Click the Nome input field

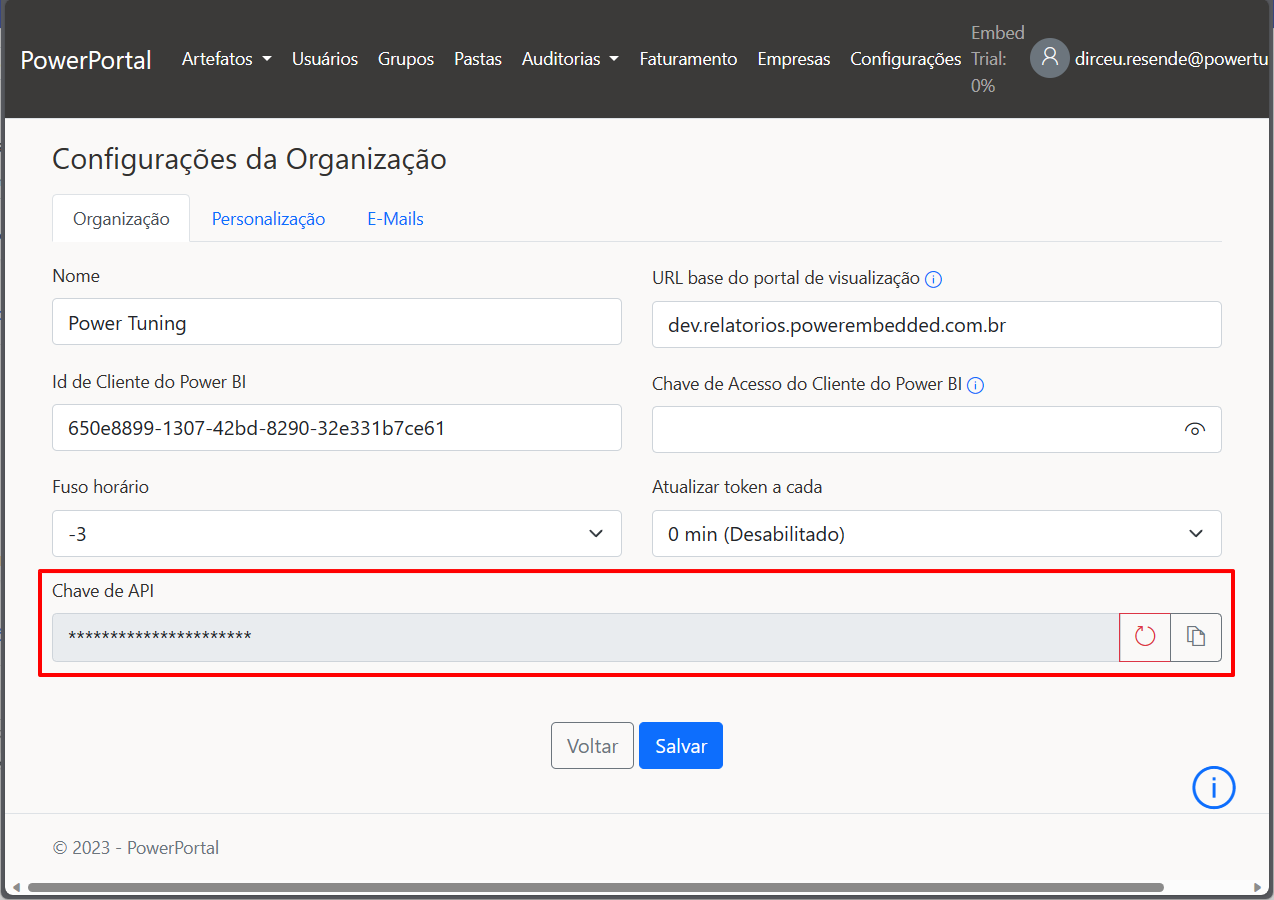336,323
